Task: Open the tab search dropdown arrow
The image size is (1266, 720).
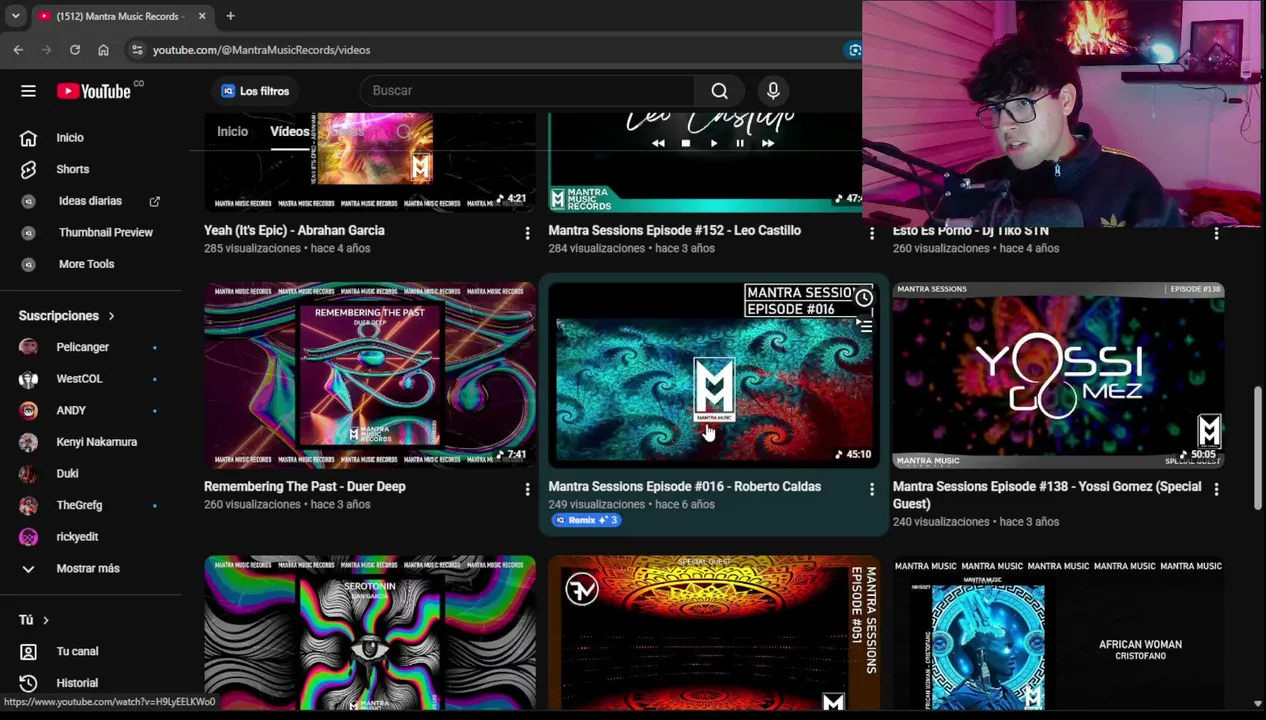Action: click(15, 16)
